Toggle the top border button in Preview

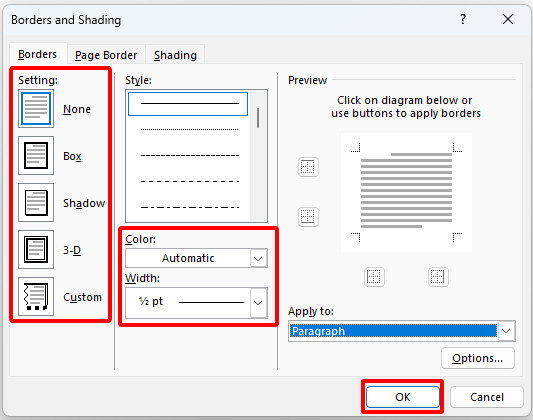click(x=308, y=167)
